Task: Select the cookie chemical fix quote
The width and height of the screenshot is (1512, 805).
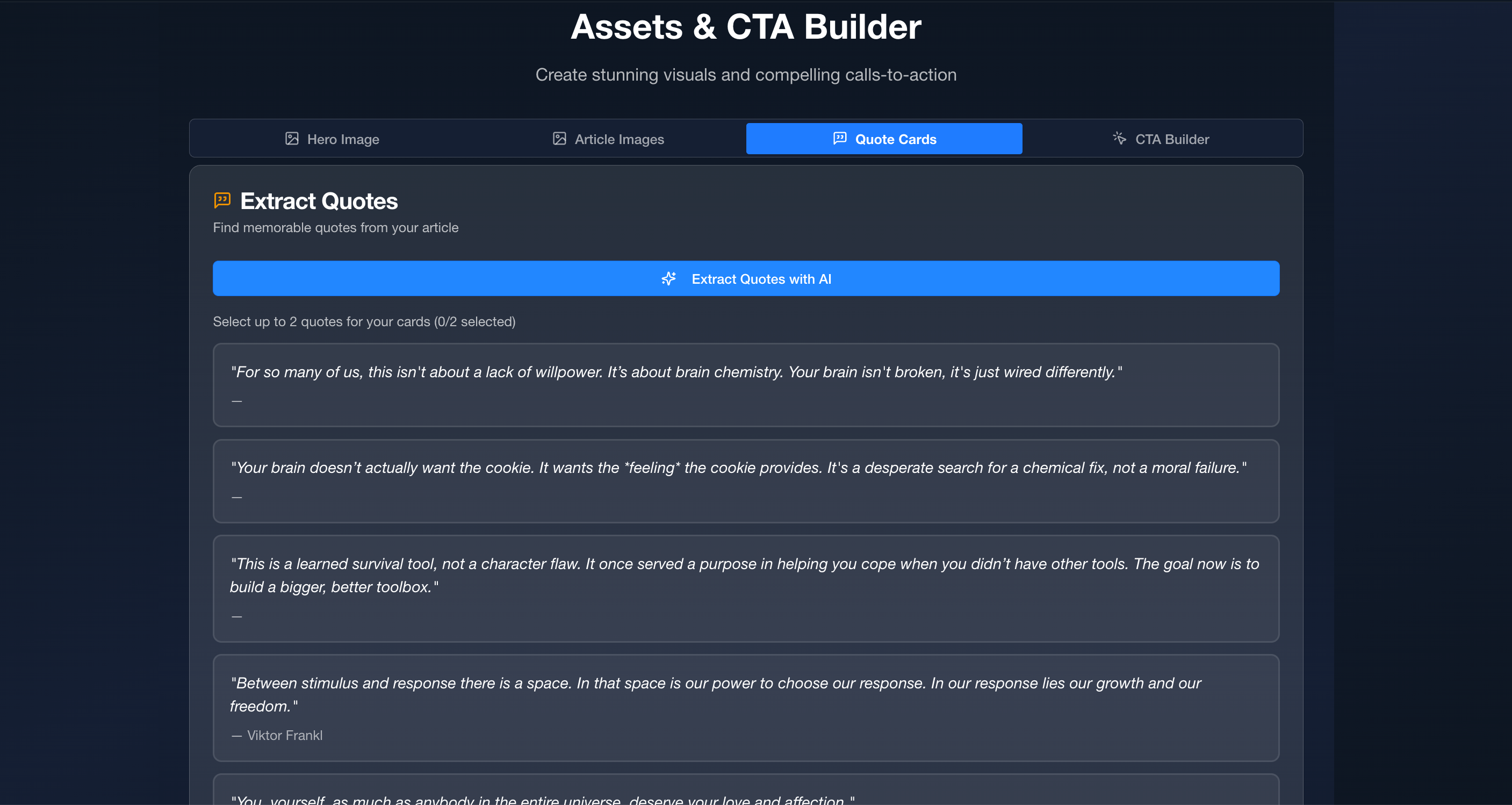Action: pos(745,481)
